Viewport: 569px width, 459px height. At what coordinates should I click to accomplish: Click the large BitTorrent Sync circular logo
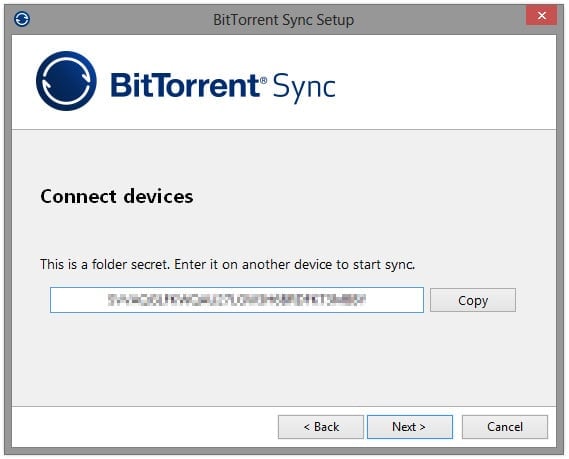tap(66, 81)
